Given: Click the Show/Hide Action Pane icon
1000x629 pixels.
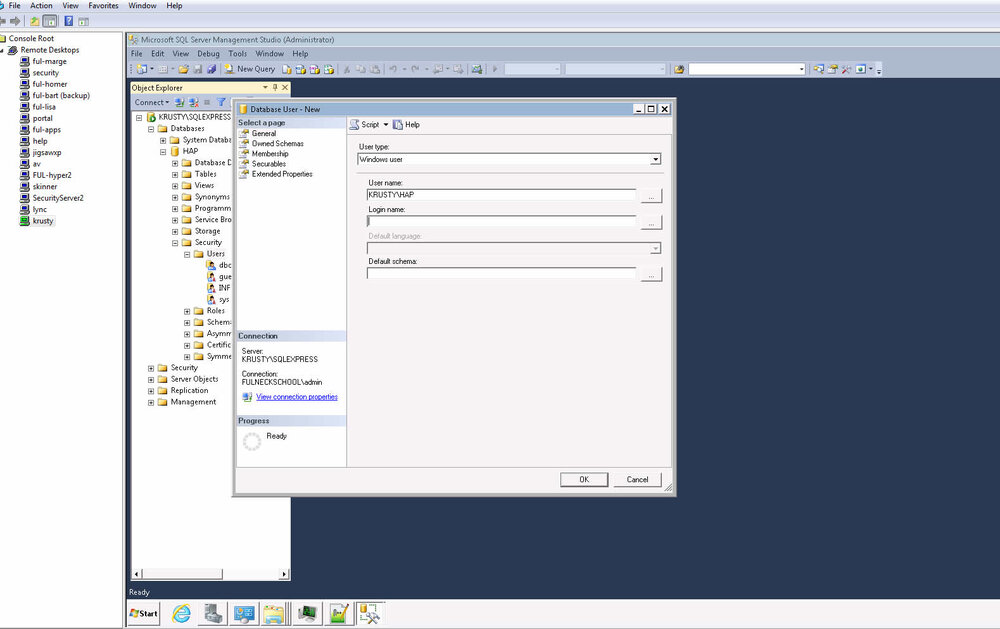Looking at the screenshot, I should [83, 21].
